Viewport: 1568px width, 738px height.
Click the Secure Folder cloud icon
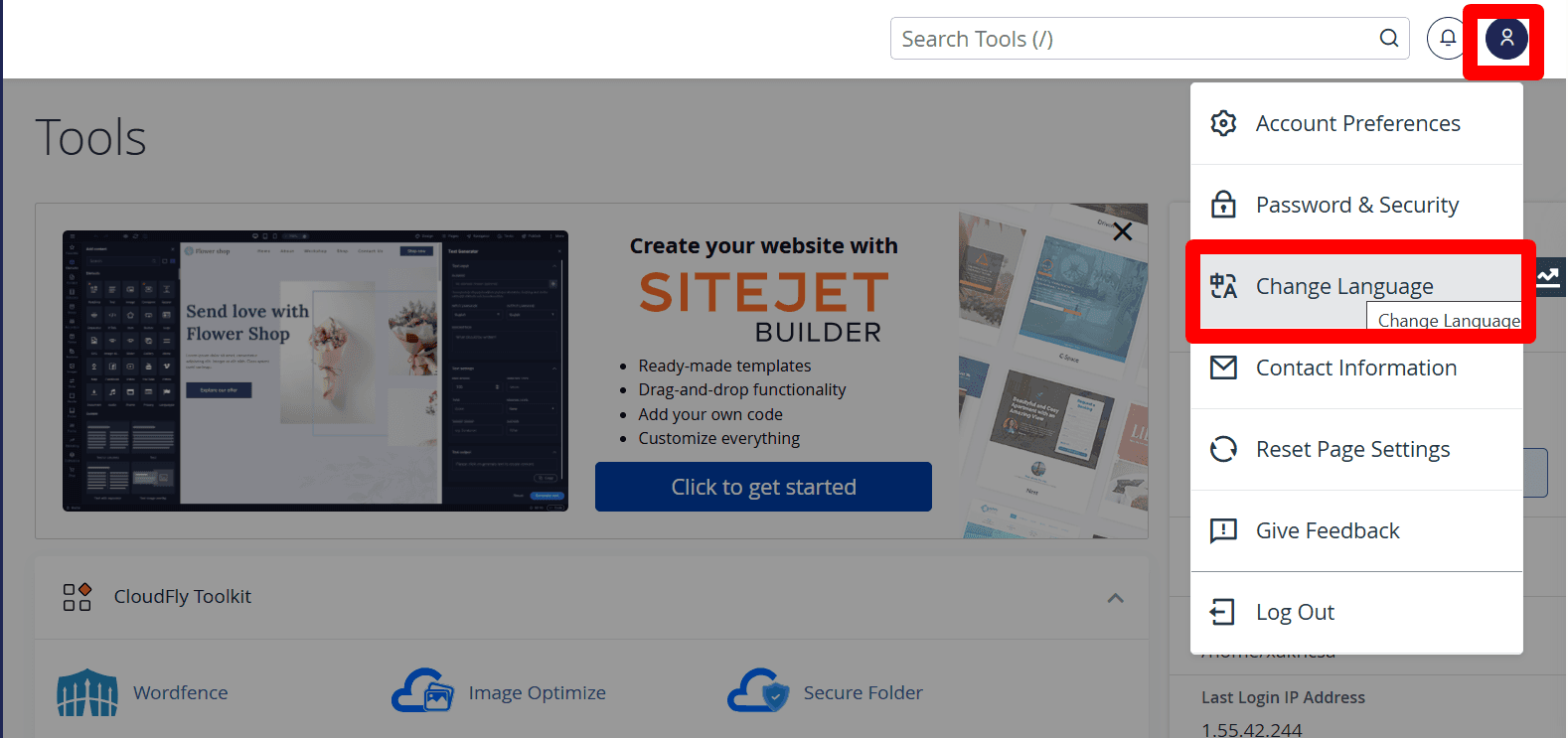(x=757, y=691)
